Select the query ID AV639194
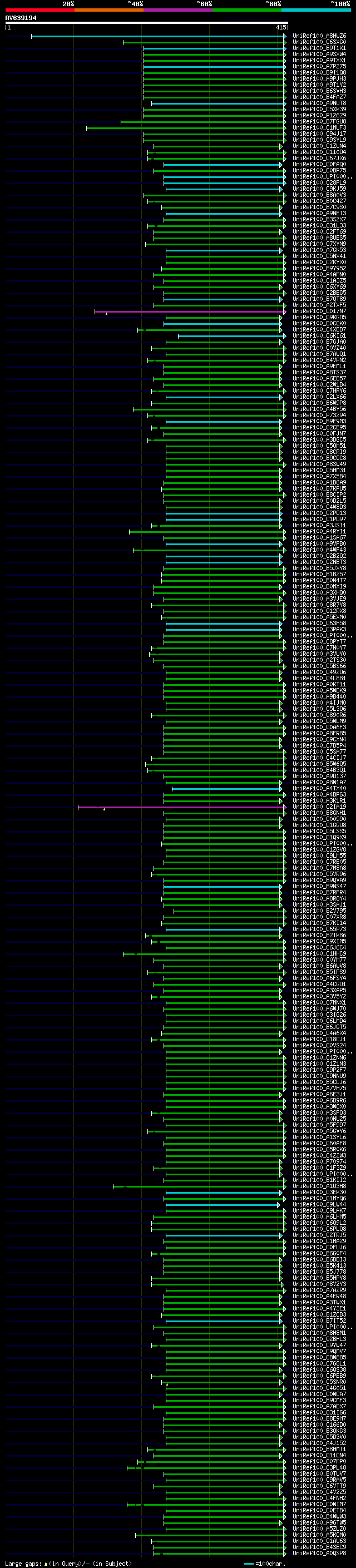This screenshot has height=1568, width=356. 21,18
